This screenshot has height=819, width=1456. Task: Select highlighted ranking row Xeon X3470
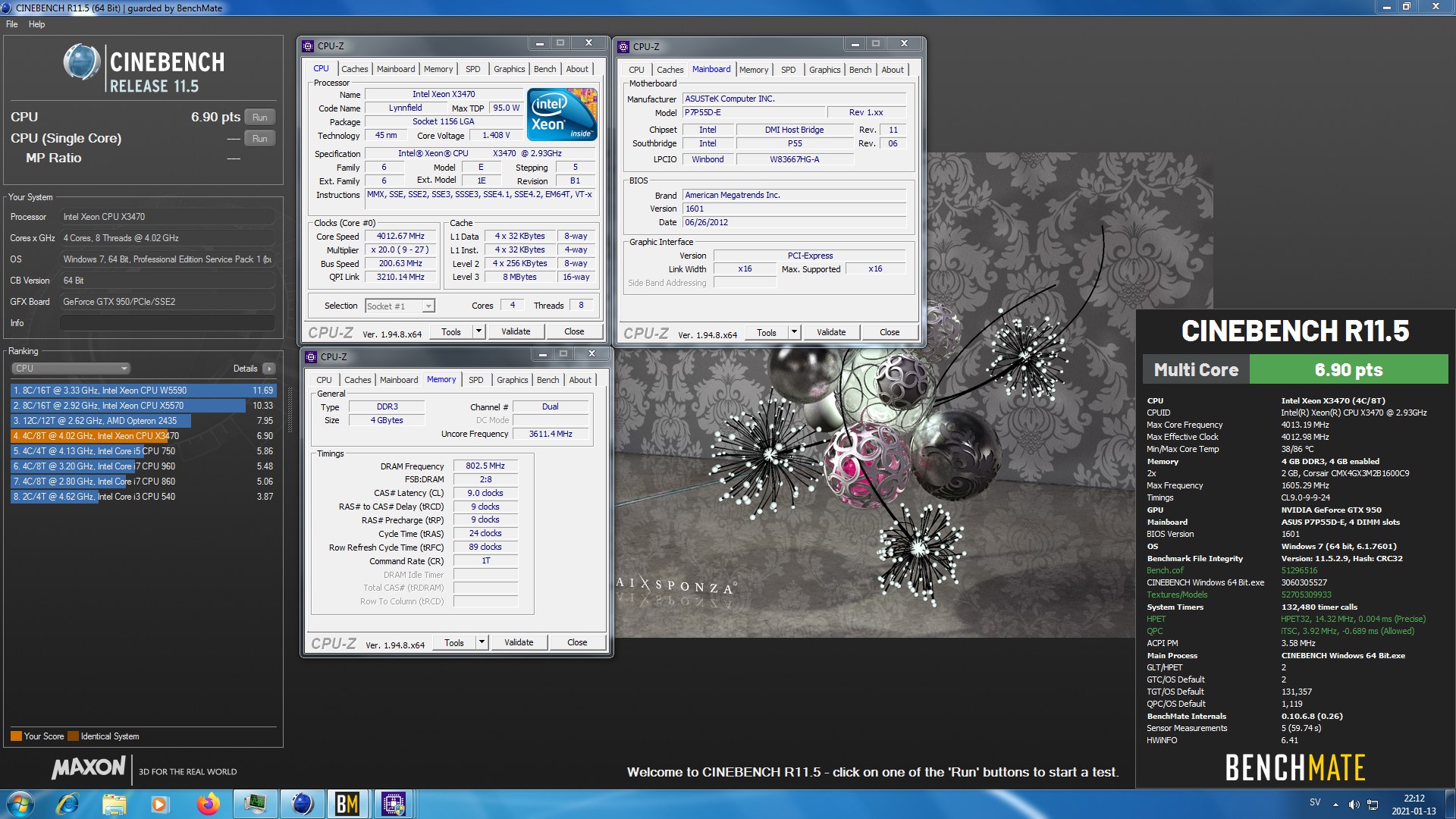(x=143, y=436)
